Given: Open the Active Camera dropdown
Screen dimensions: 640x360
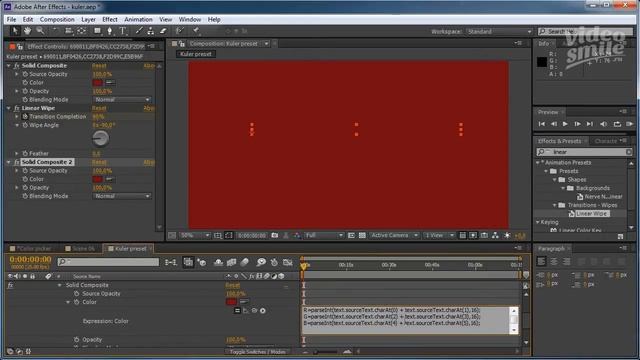Looking at the screenshot, I should pyautogui.click(x=394, y=236).
